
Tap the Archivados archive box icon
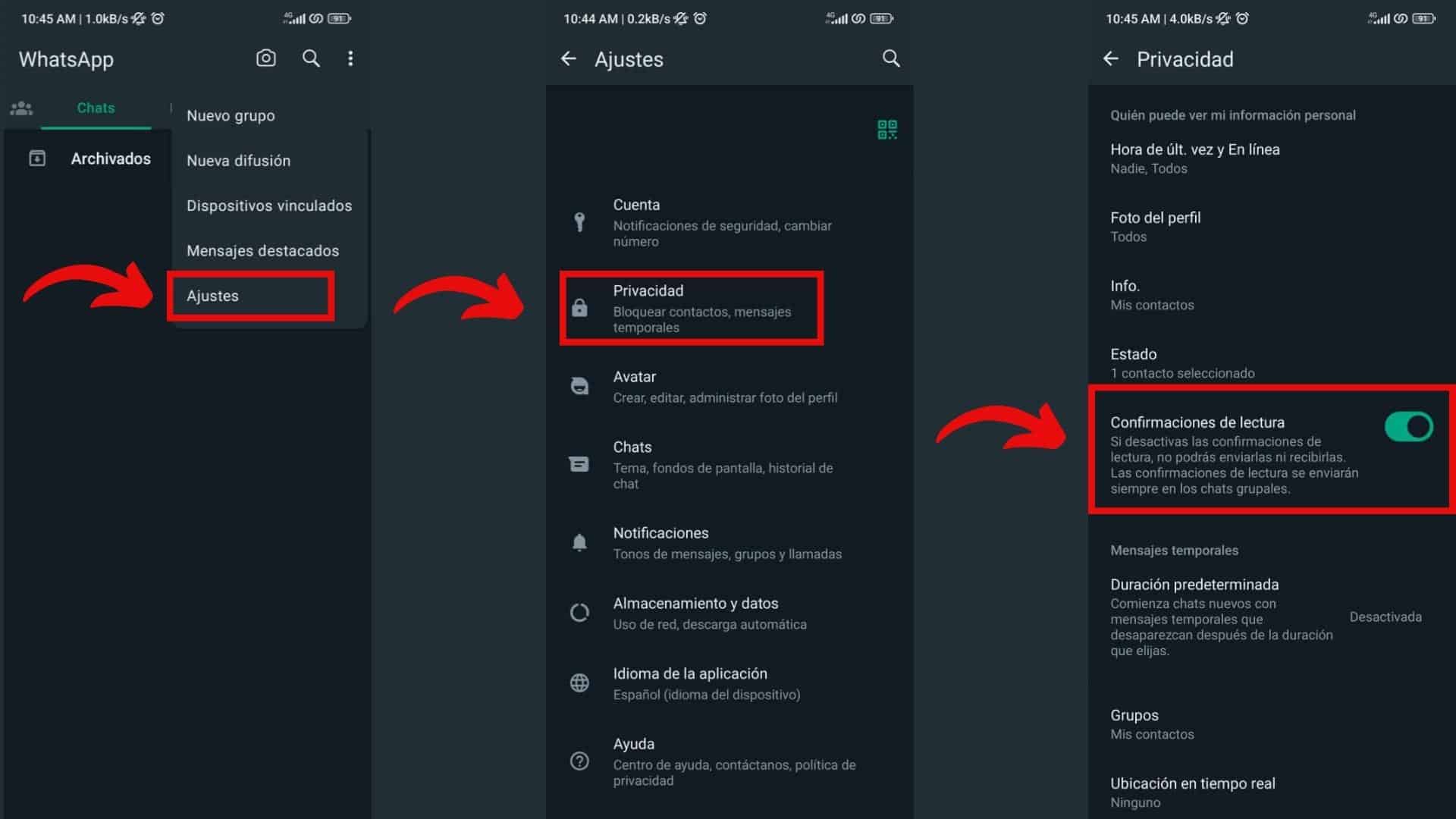pyautogui.click(x=37, y=158)
